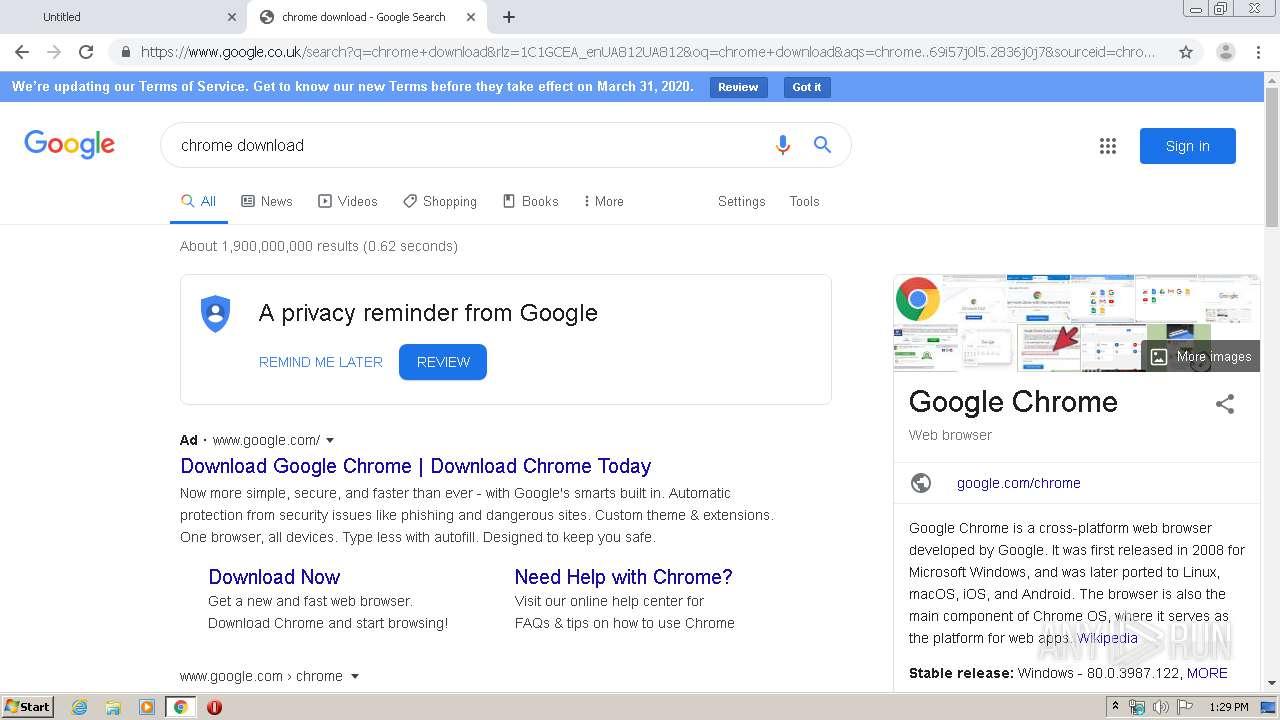Select the Books search tab
Screen dimensions: 1280x720
(x=531, y=201)
